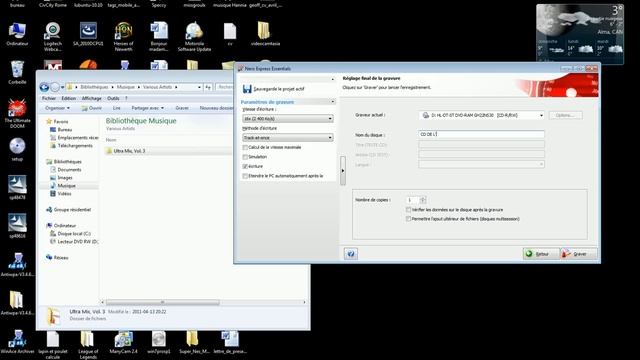Viewport: 640px width, 360px height.
Task: Click Nouveau dossier in the Explorer toolbar
Action: [216, 108]
